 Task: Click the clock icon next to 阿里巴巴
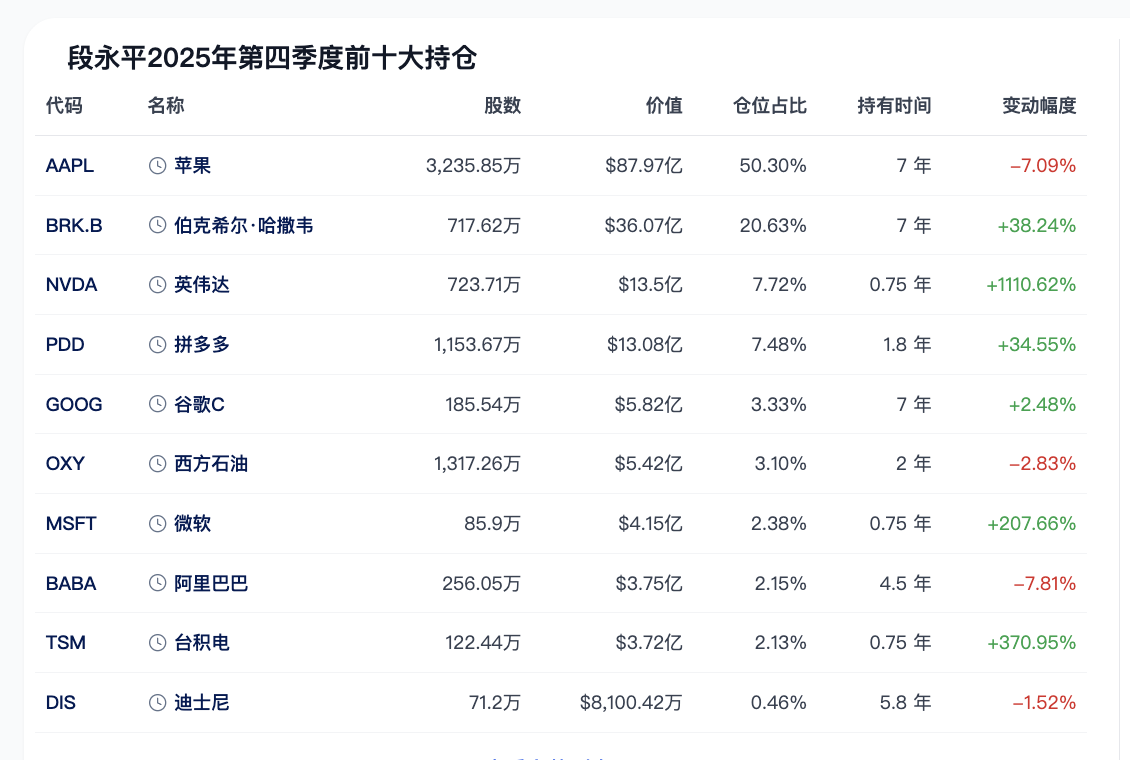[157, 583]
